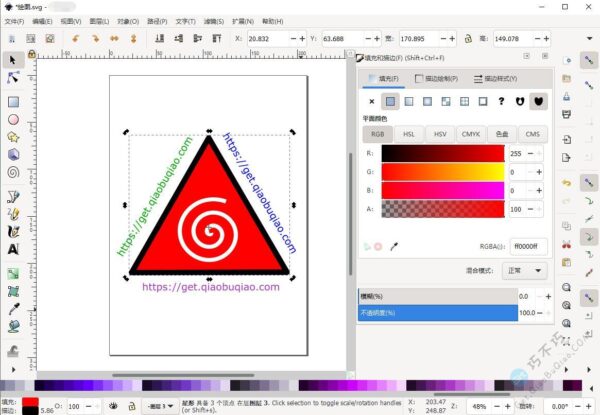Viewport: 600px width, 415px height.
Task: Select the Selector arrow tool
Action: [14, 59]
